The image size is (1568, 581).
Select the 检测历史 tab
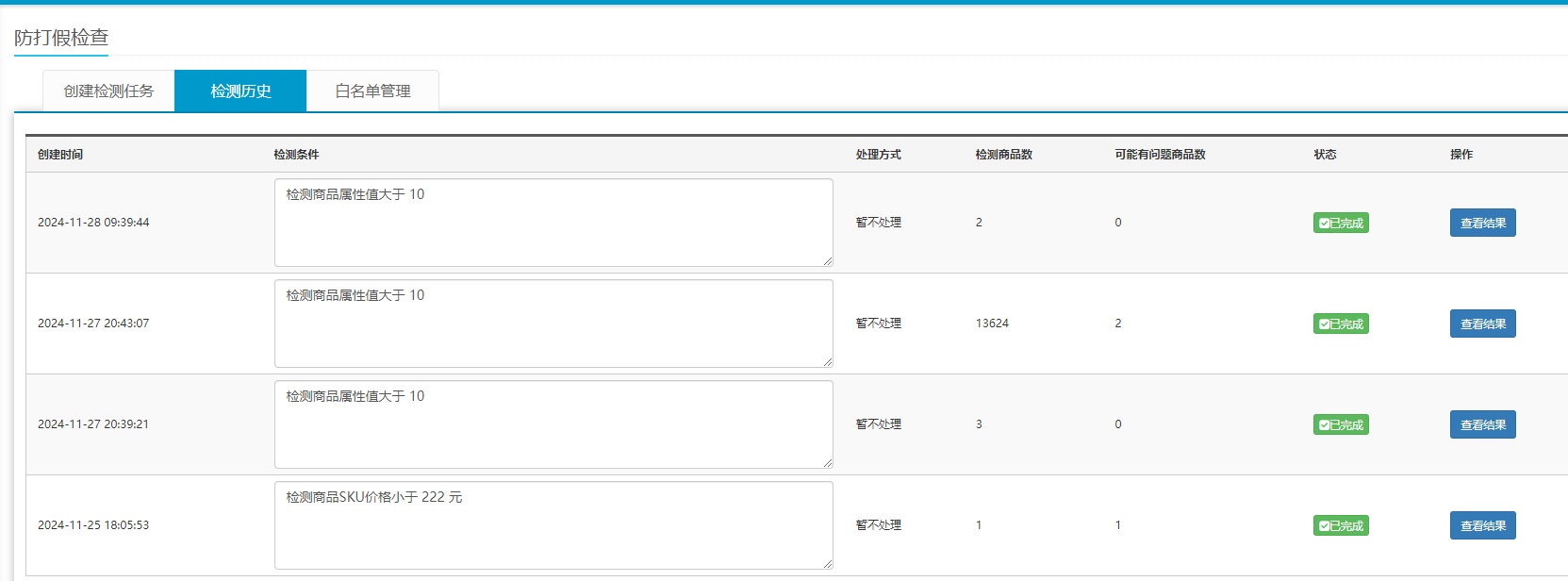click(240, 91)
